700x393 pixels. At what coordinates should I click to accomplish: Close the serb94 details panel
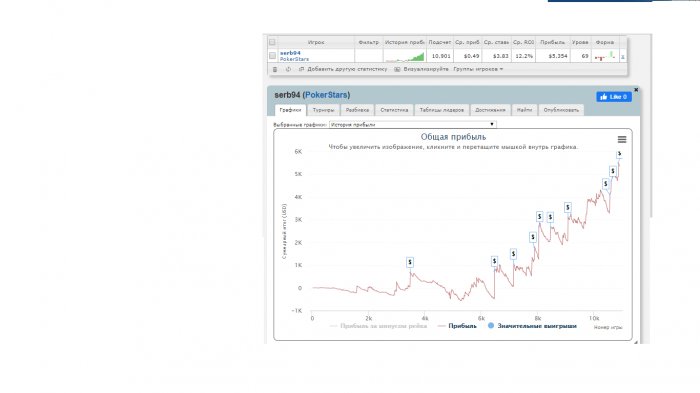636,90
